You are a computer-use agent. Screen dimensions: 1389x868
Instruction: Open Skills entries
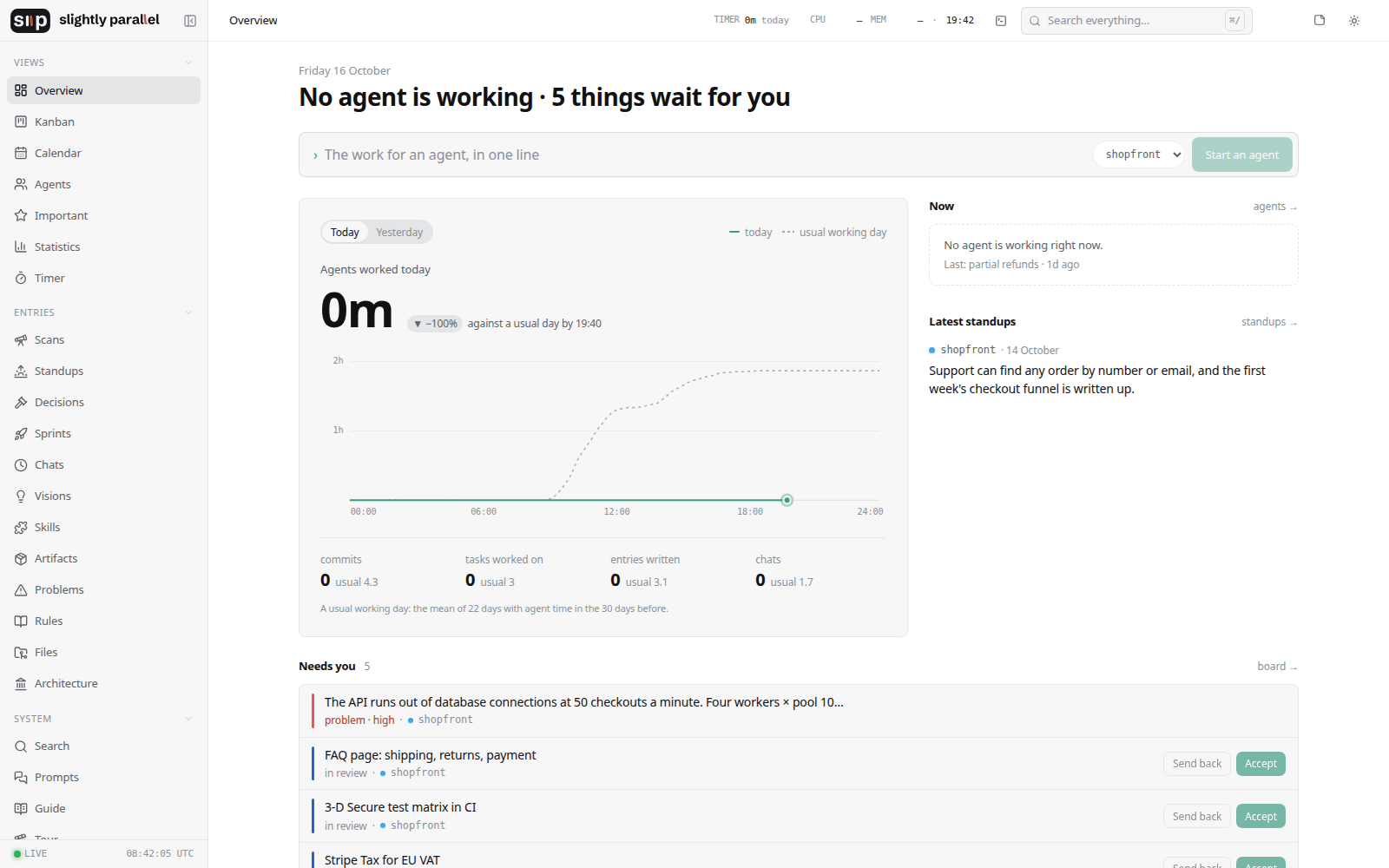[x=103, y=527]
